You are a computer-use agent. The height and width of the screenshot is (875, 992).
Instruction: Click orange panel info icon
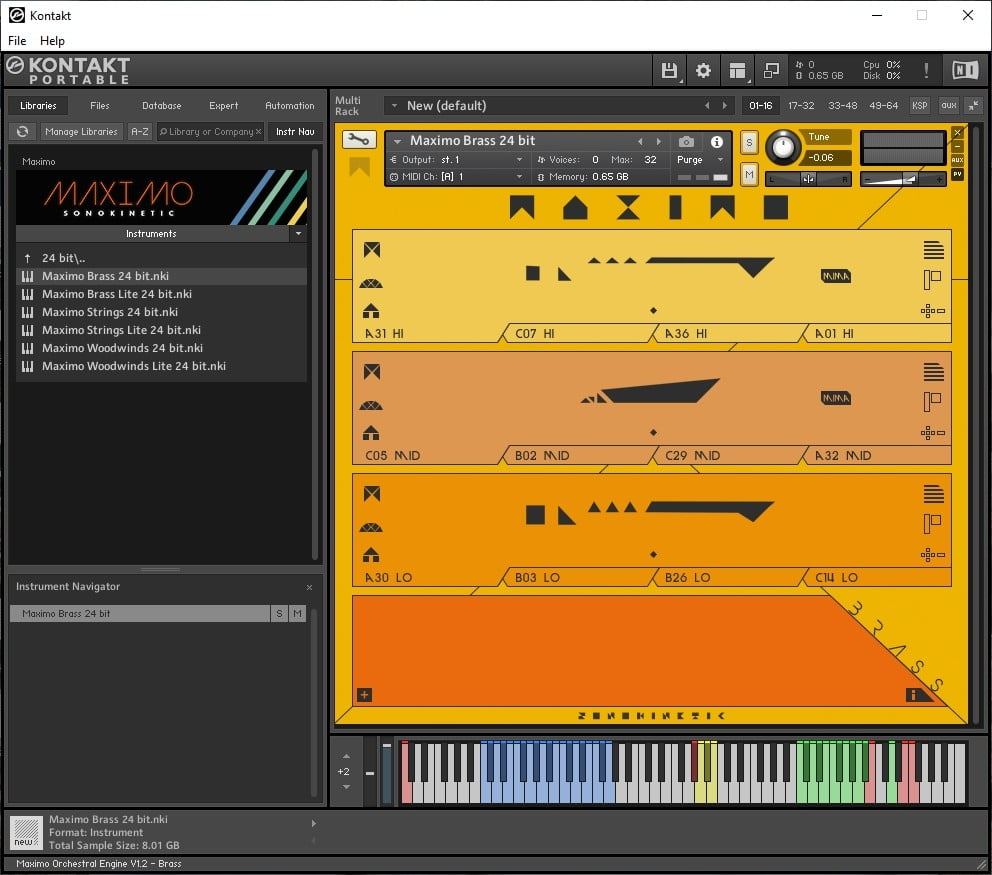pos(917,695)
